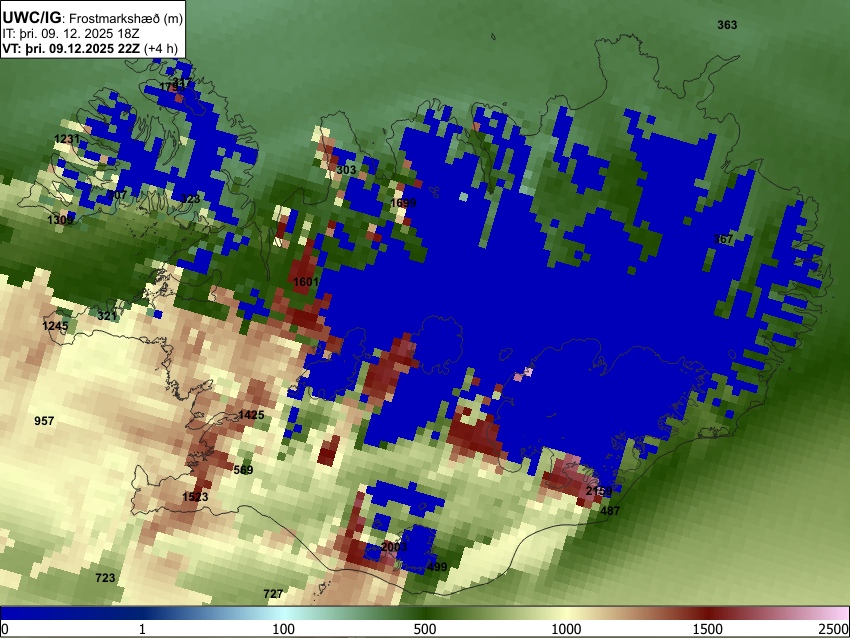Viewport: 850px width, 638px height.
Task: Click the 0 tick on the color scale
Action: pos(5,629)
